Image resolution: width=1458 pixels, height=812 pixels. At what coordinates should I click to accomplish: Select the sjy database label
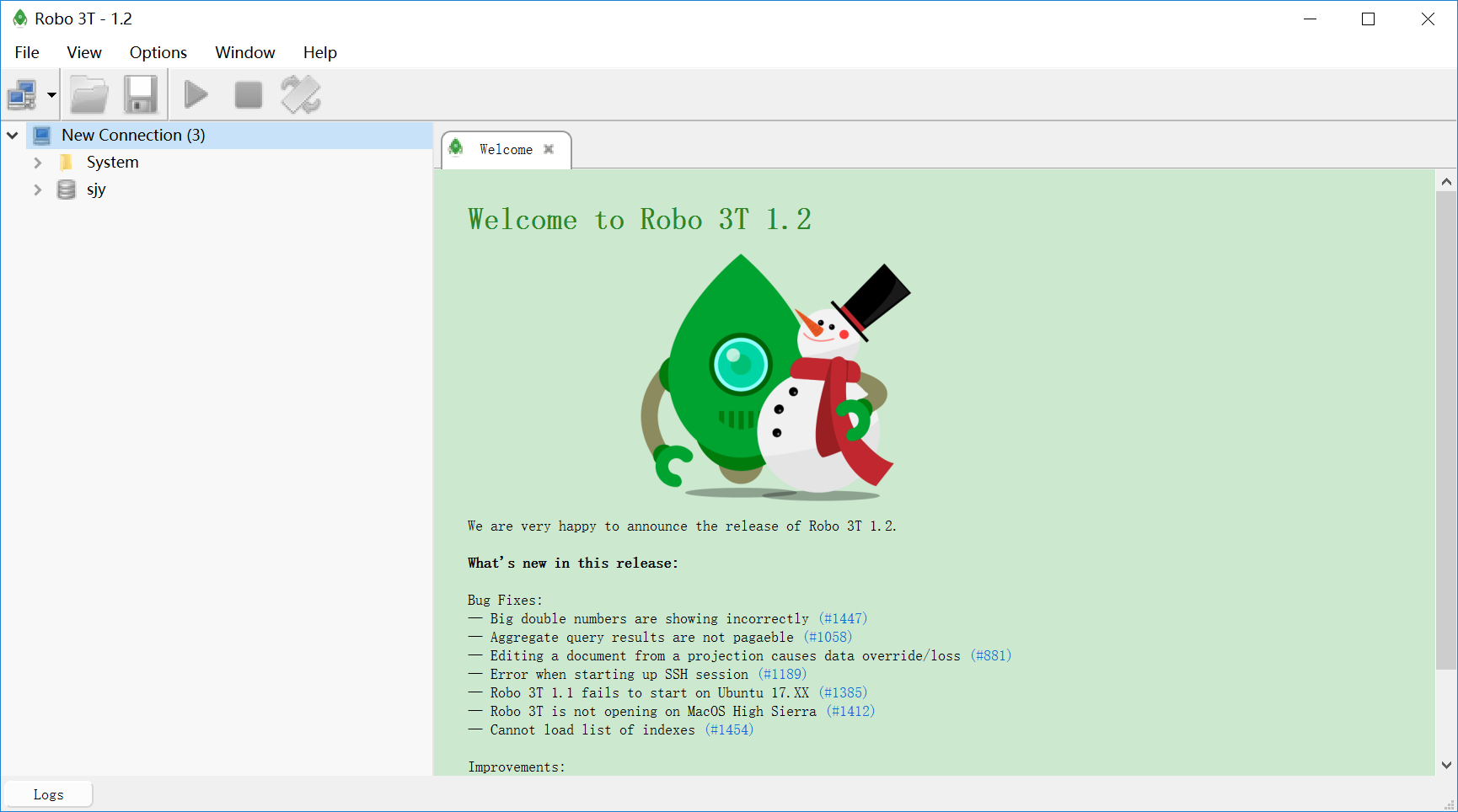96,190
